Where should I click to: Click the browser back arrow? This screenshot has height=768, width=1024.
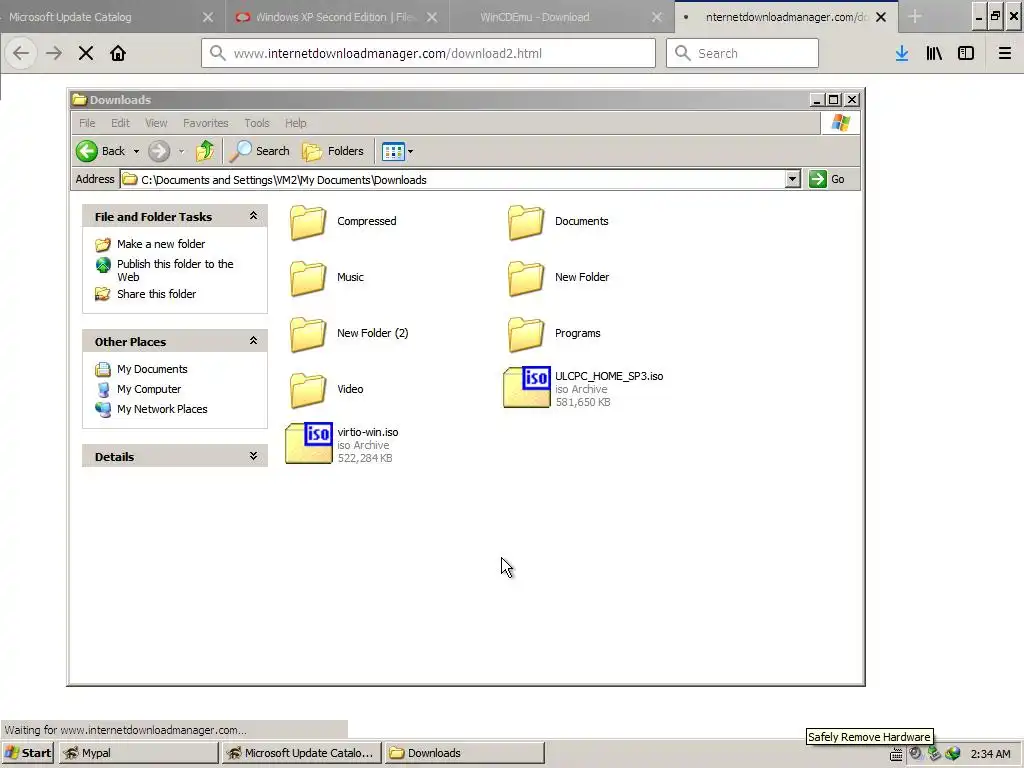tap(21, 54)
